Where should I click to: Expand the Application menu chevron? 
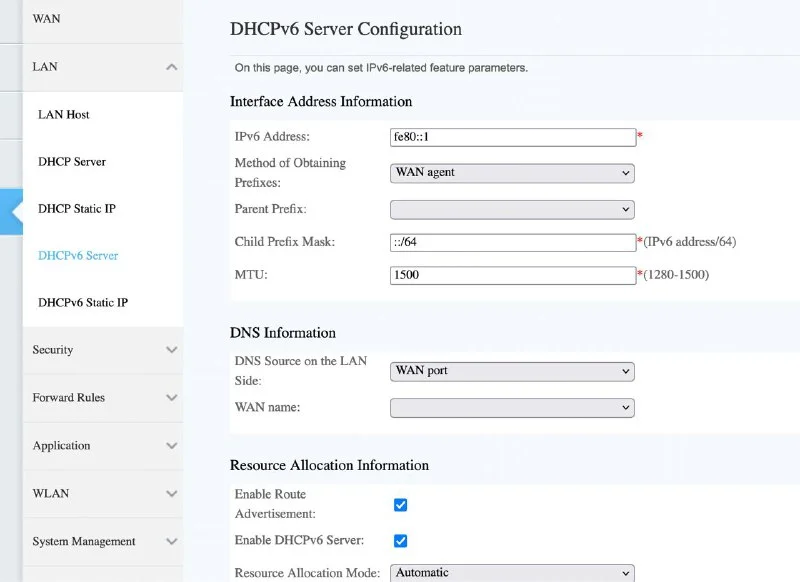pyautogui.click(x=171, y=446)
